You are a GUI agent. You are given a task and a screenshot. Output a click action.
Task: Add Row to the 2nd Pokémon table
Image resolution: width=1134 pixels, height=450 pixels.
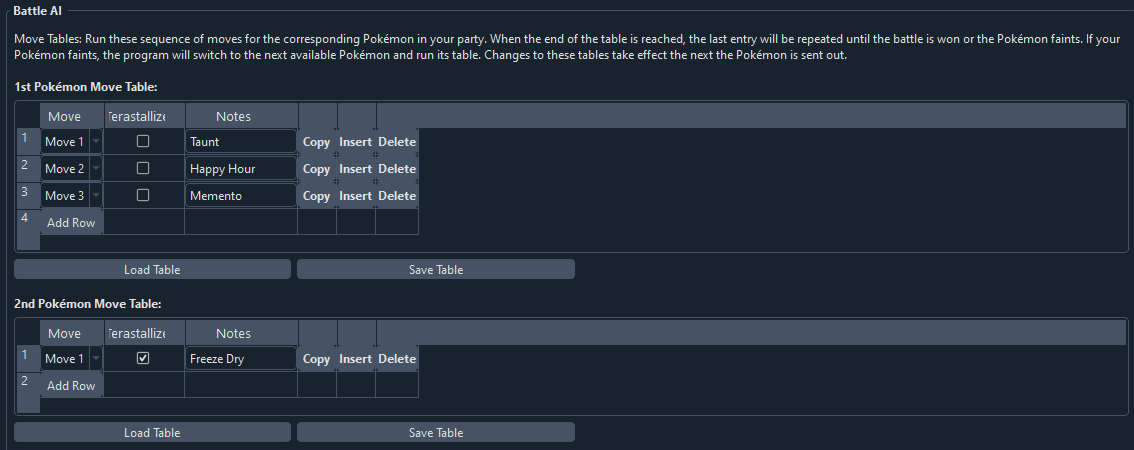[71, 386]
